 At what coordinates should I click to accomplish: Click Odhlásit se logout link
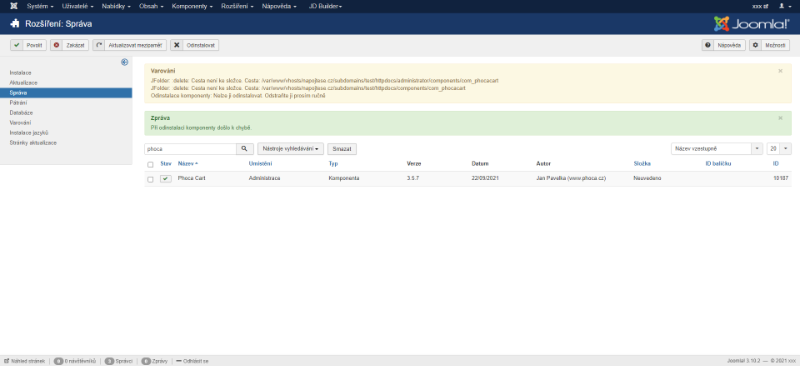tap(192, 361)
